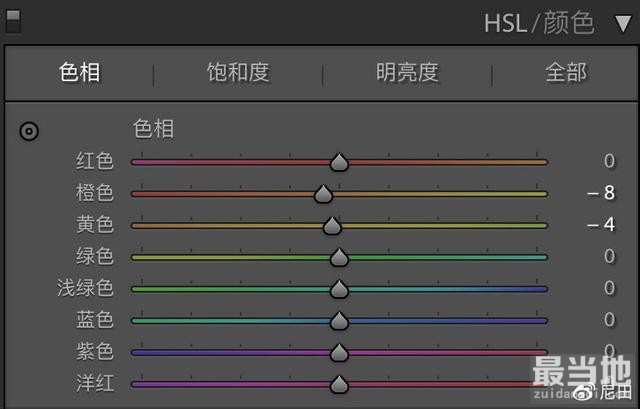
Task: Switch to the 色相 tab
Action: tap(79, 72)
